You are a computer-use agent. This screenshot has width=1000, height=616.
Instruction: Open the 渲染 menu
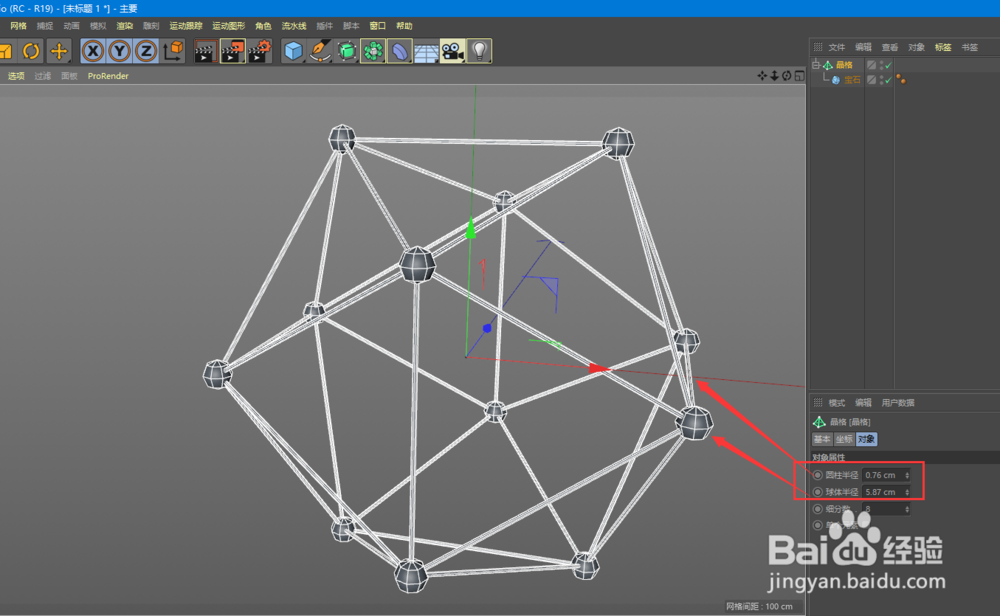(x=124, y=26)
